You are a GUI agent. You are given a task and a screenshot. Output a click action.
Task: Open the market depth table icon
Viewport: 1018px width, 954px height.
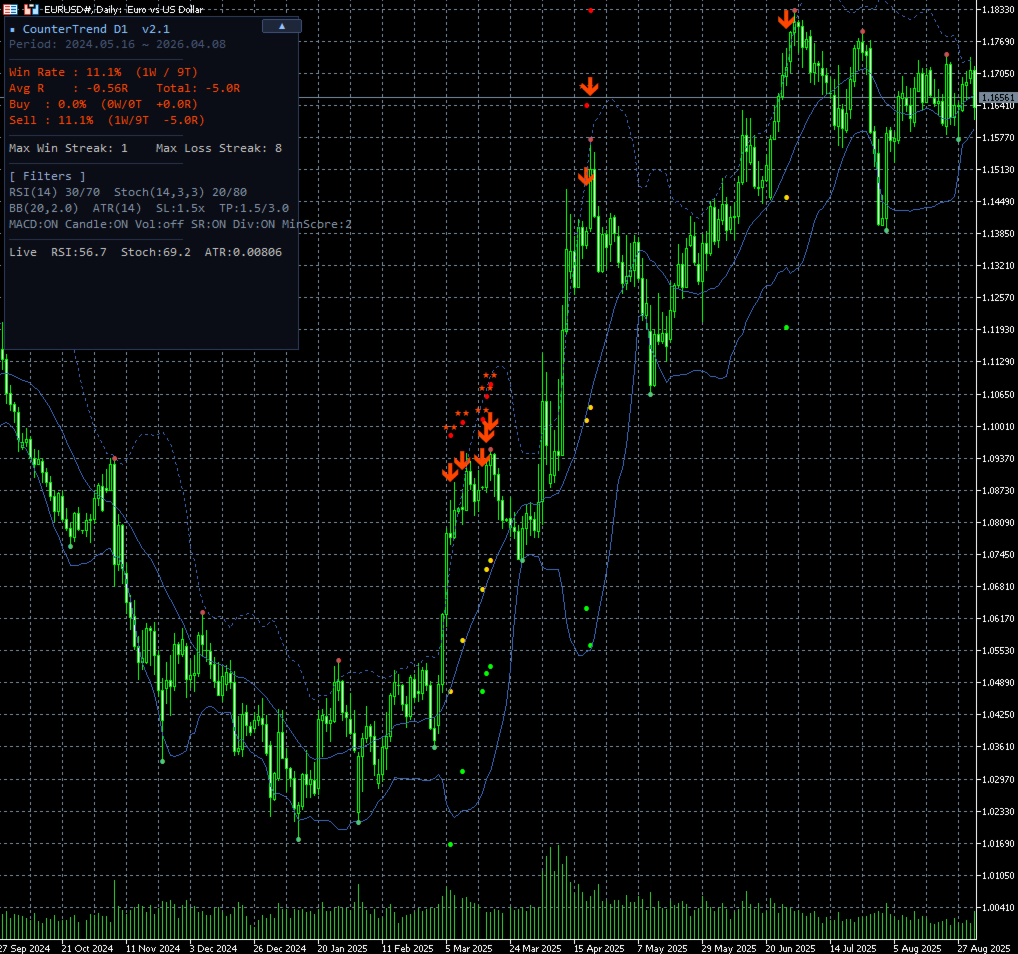(10, 9)
